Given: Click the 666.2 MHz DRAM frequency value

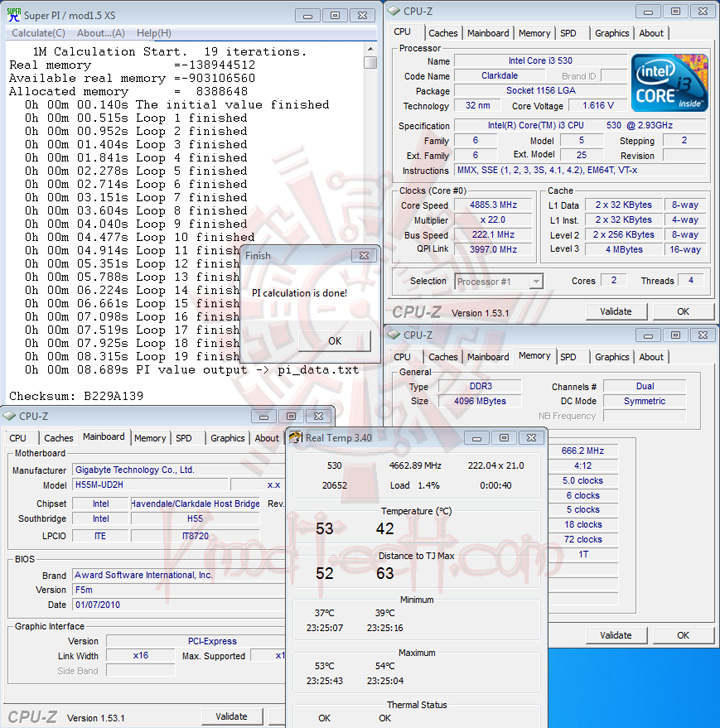Looking at the screenshot, I should point(583,450).
